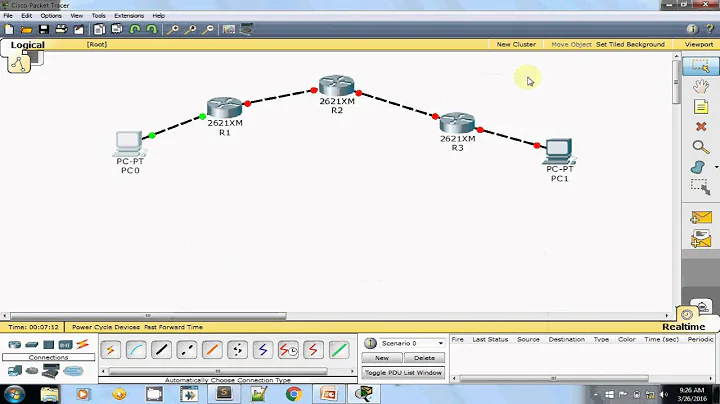Click the Zoom Reset magnifier icon
Screen dimensions: 720x404
point(190,30)
